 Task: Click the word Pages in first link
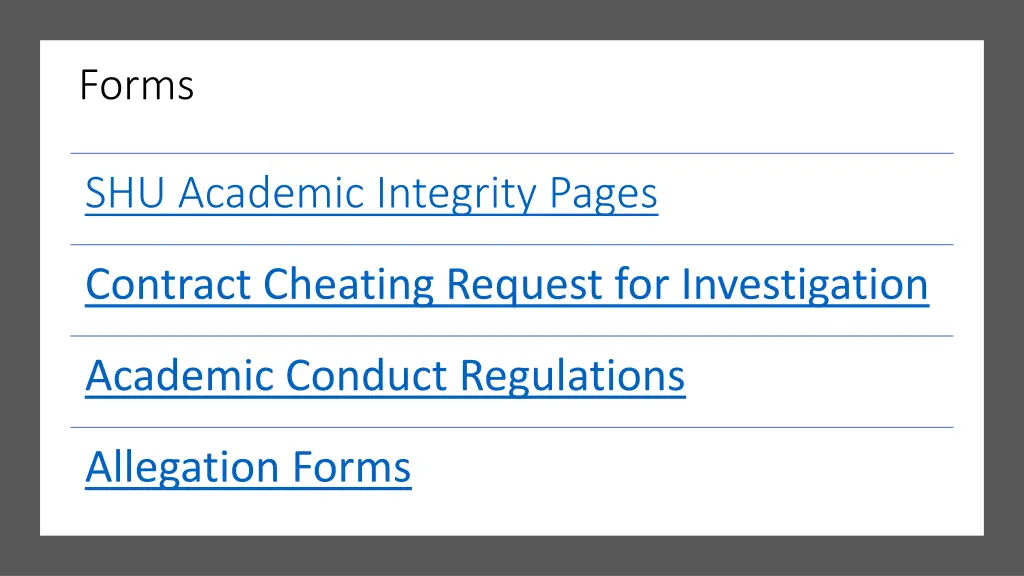coord(603,193)
